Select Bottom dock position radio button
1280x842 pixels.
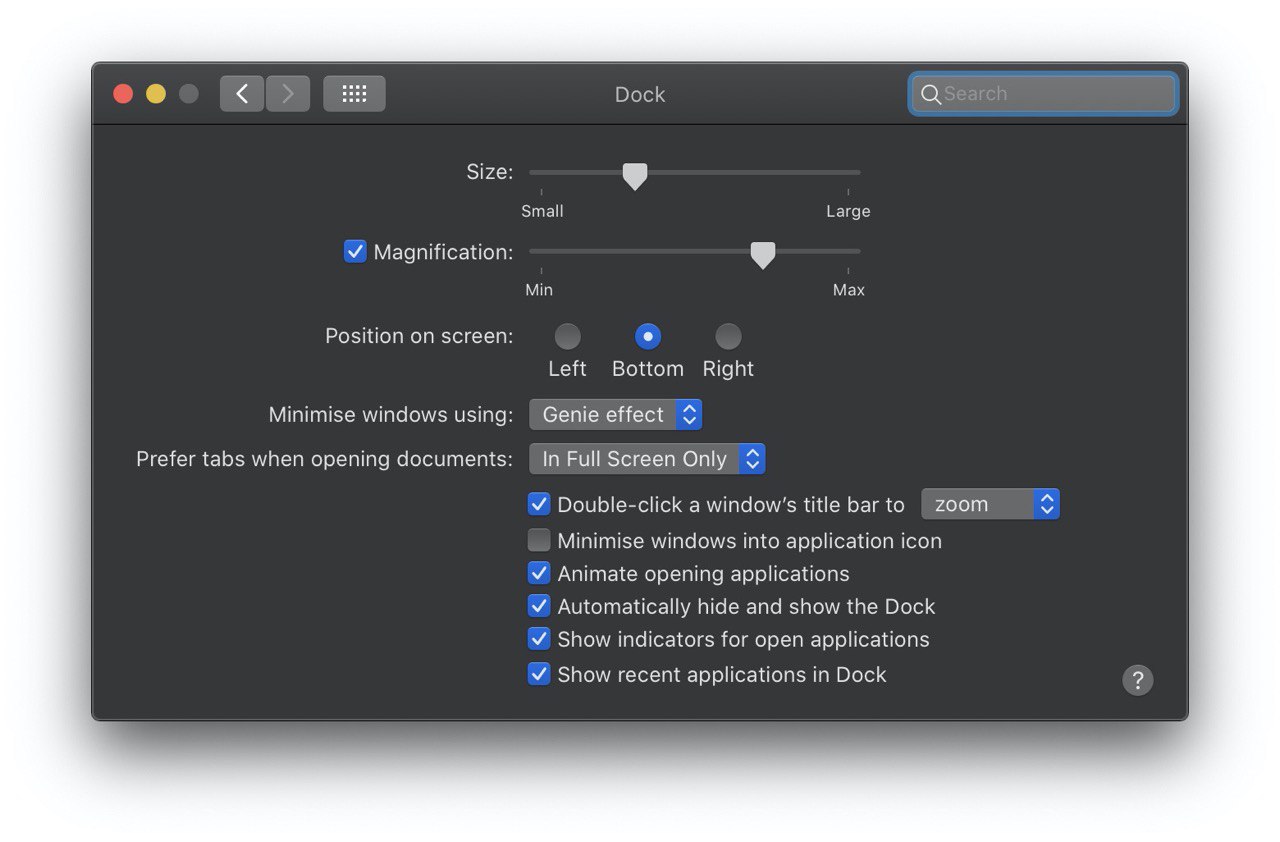tap(648, 336)
